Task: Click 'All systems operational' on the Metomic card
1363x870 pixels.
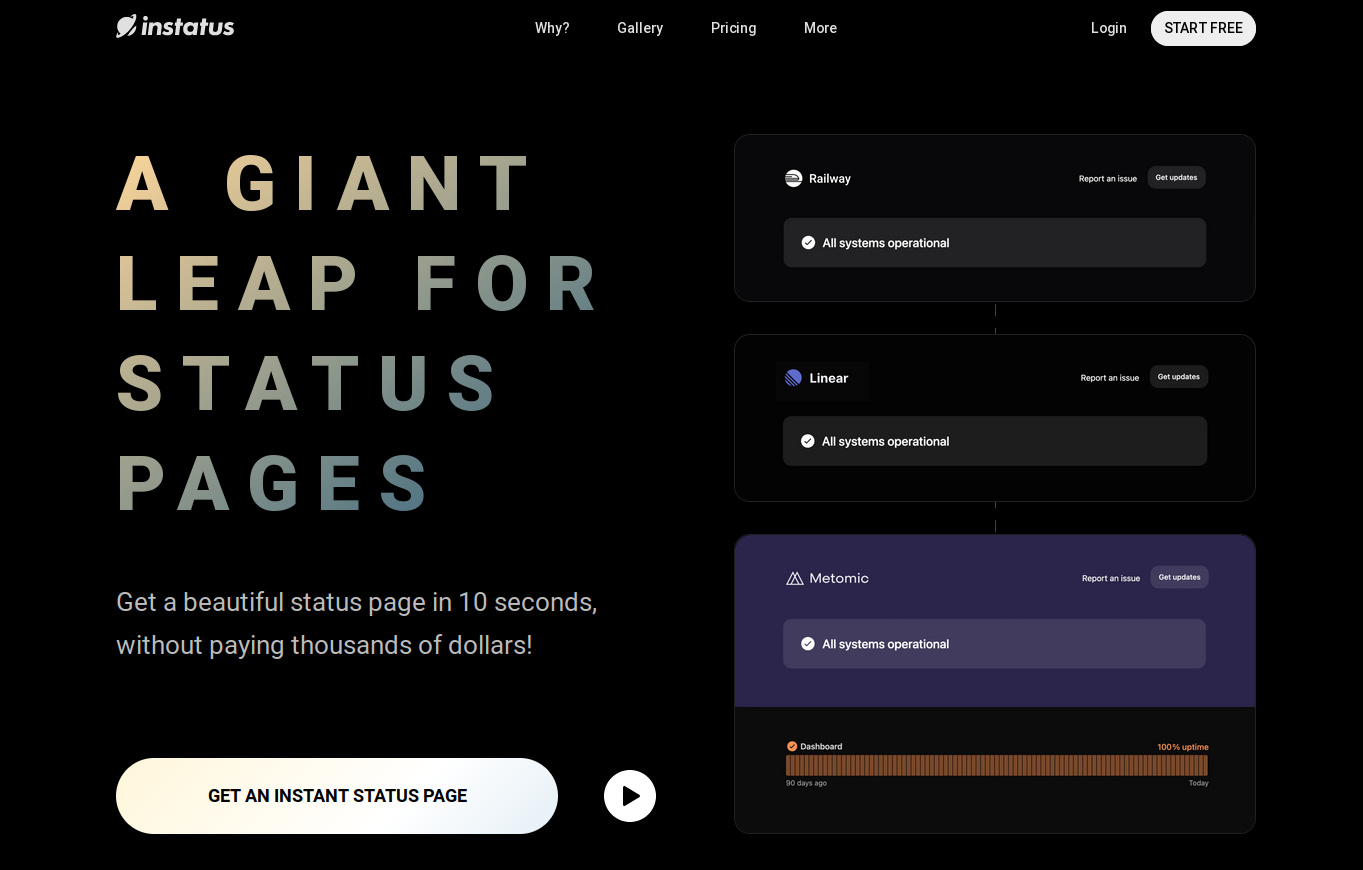Action: pyautogui.click(x=886, y=644)
